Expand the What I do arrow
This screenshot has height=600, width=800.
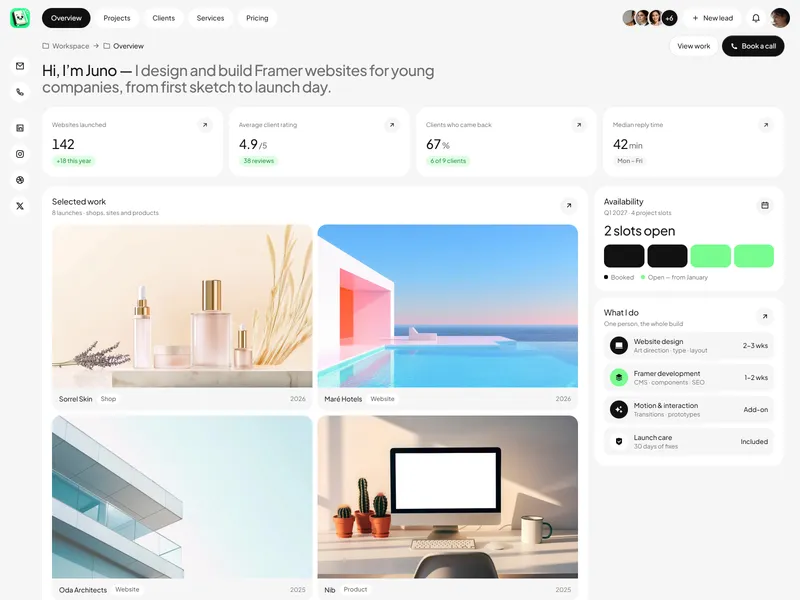[764, 316]
